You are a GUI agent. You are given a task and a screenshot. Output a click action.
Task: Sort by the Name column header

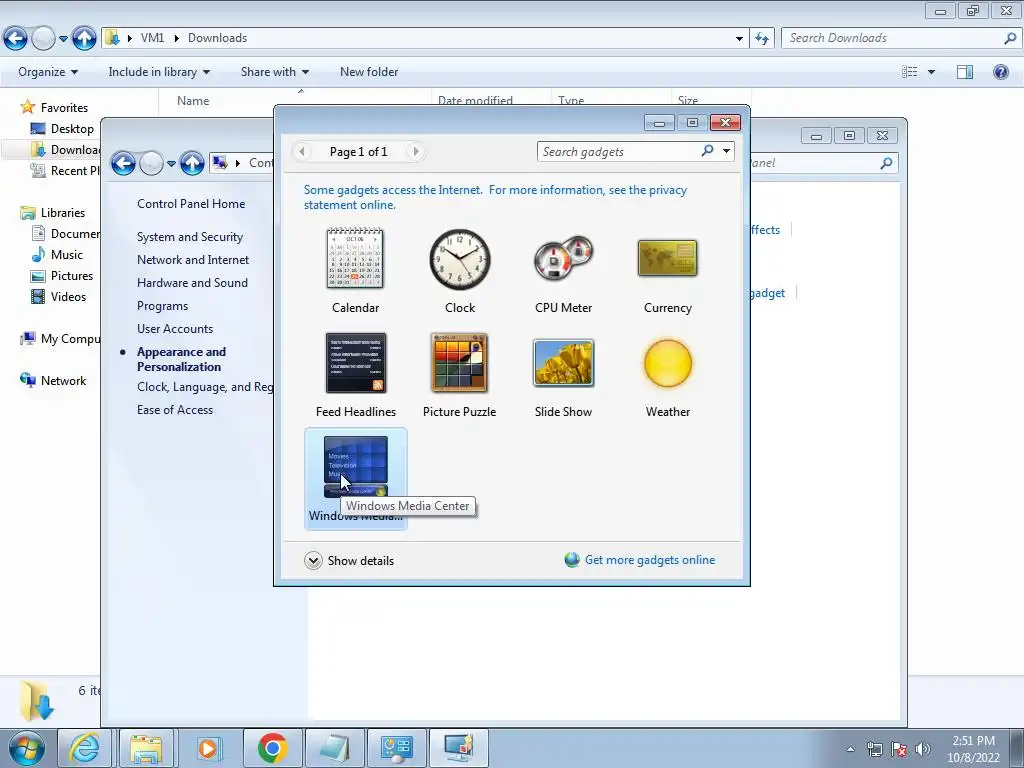point(193,101)
